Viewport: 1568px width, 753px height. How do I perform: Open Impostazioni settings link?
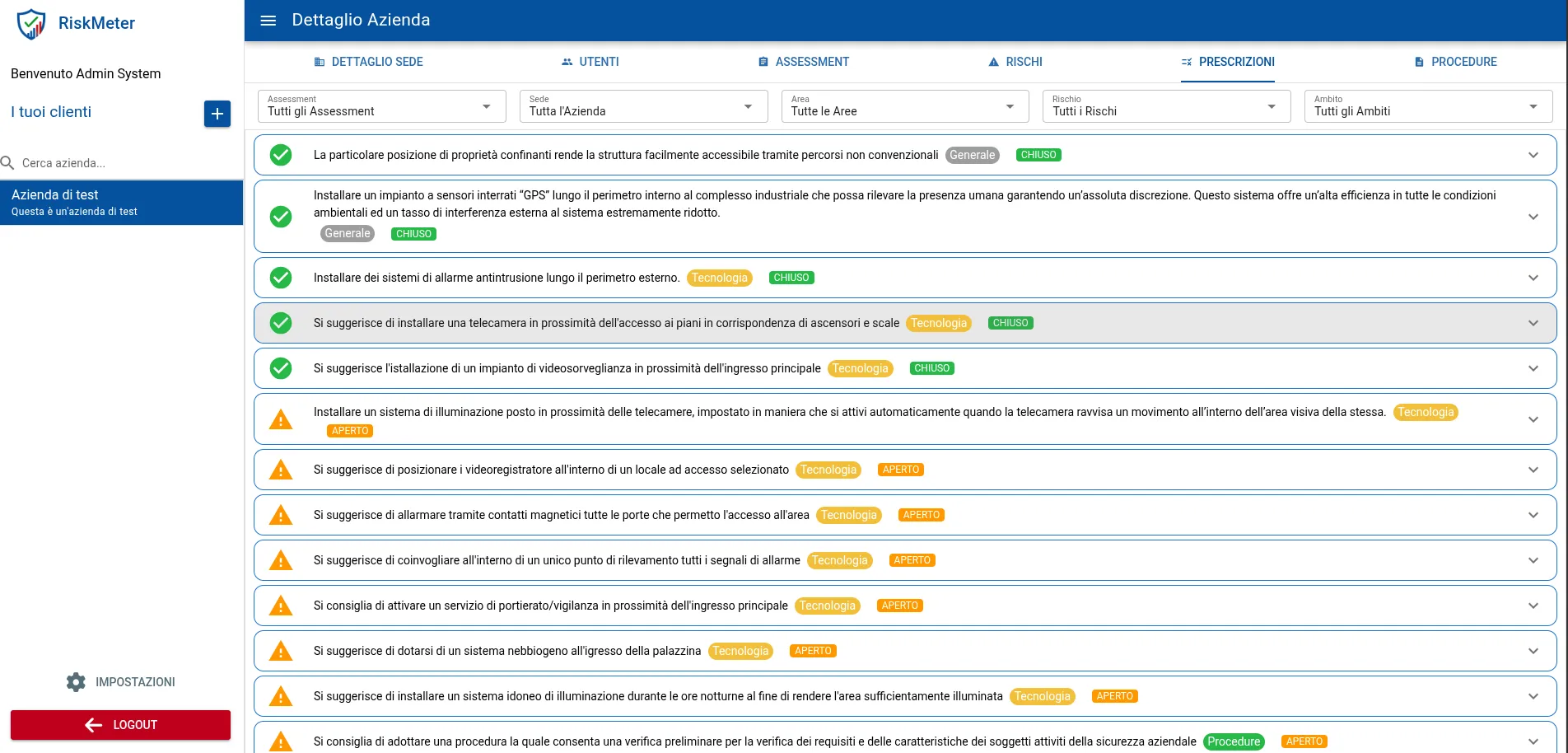pyautogui.click(x=120, y=682)
